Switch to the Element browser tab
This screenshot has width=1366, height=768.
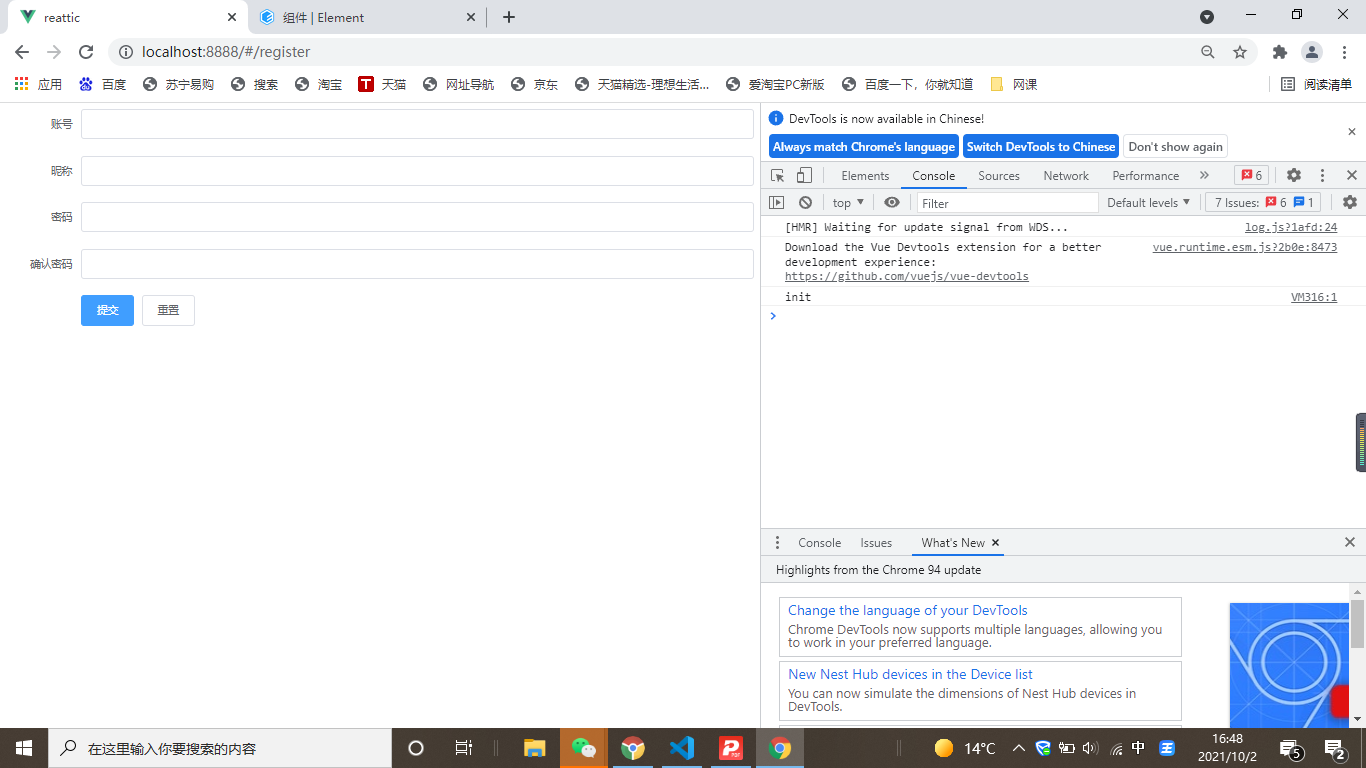[367, 17]
